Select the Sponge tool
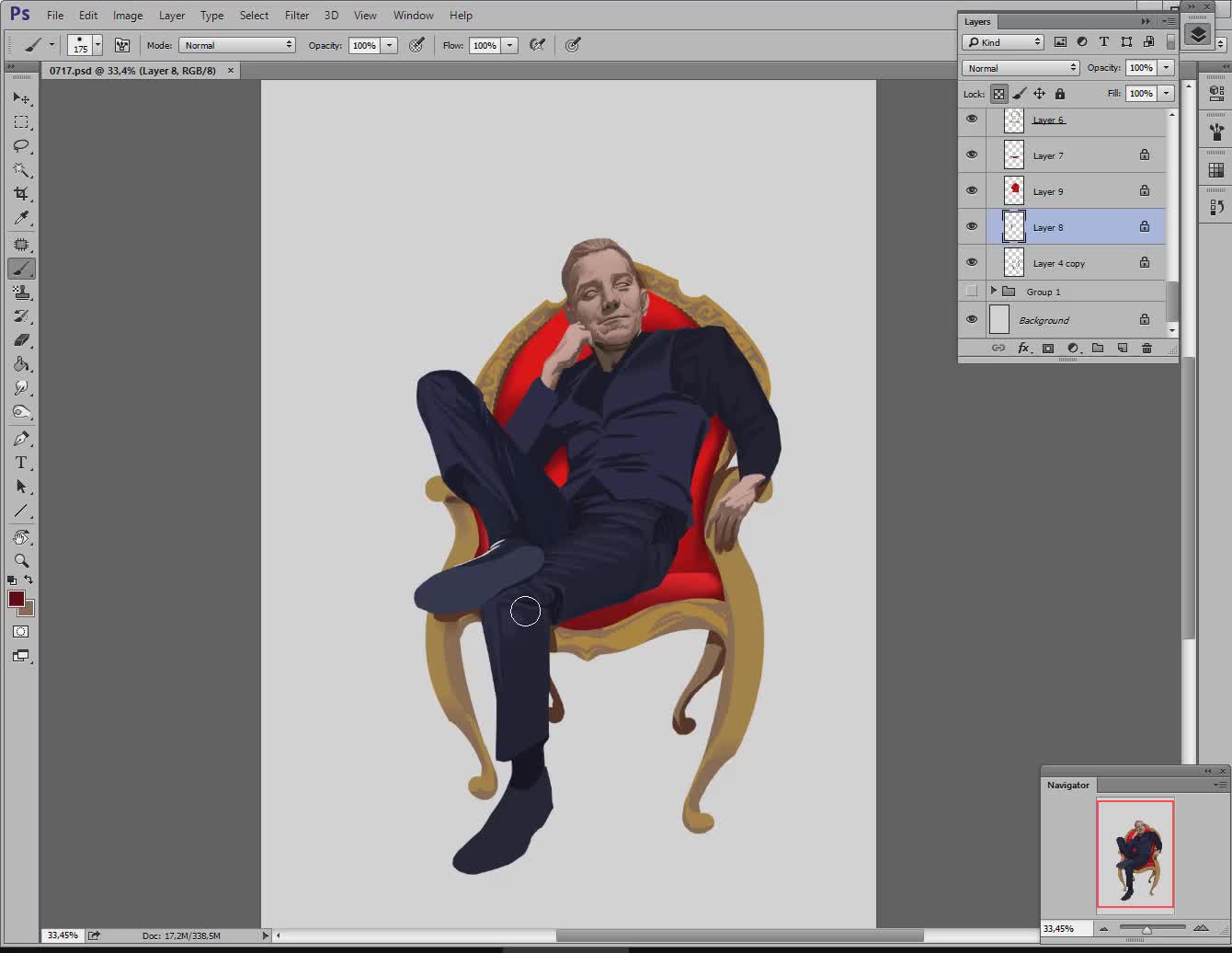Viewport: 1232px width, 953px height. (x=21, y=412)
